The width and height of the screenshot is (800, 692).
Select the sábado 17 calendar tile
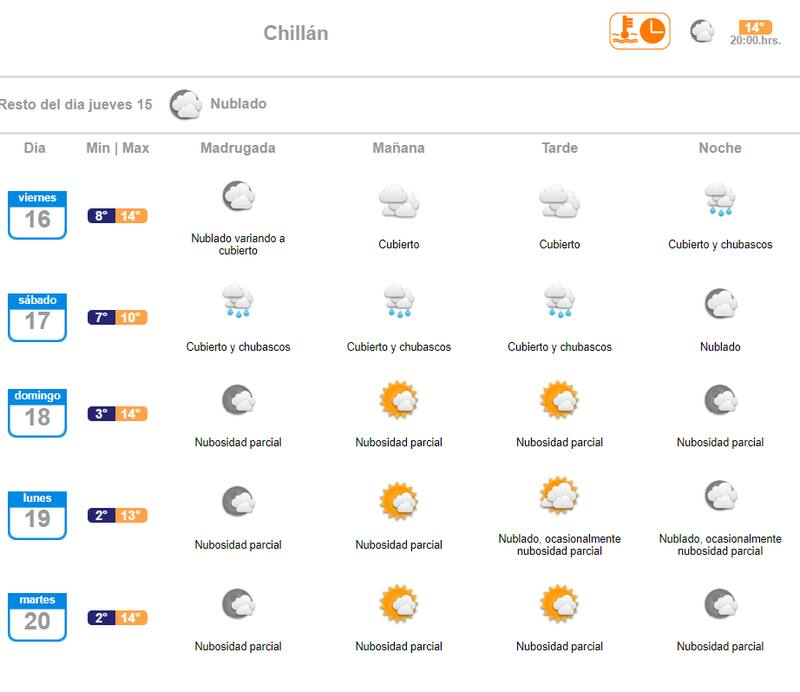(37, 316)
